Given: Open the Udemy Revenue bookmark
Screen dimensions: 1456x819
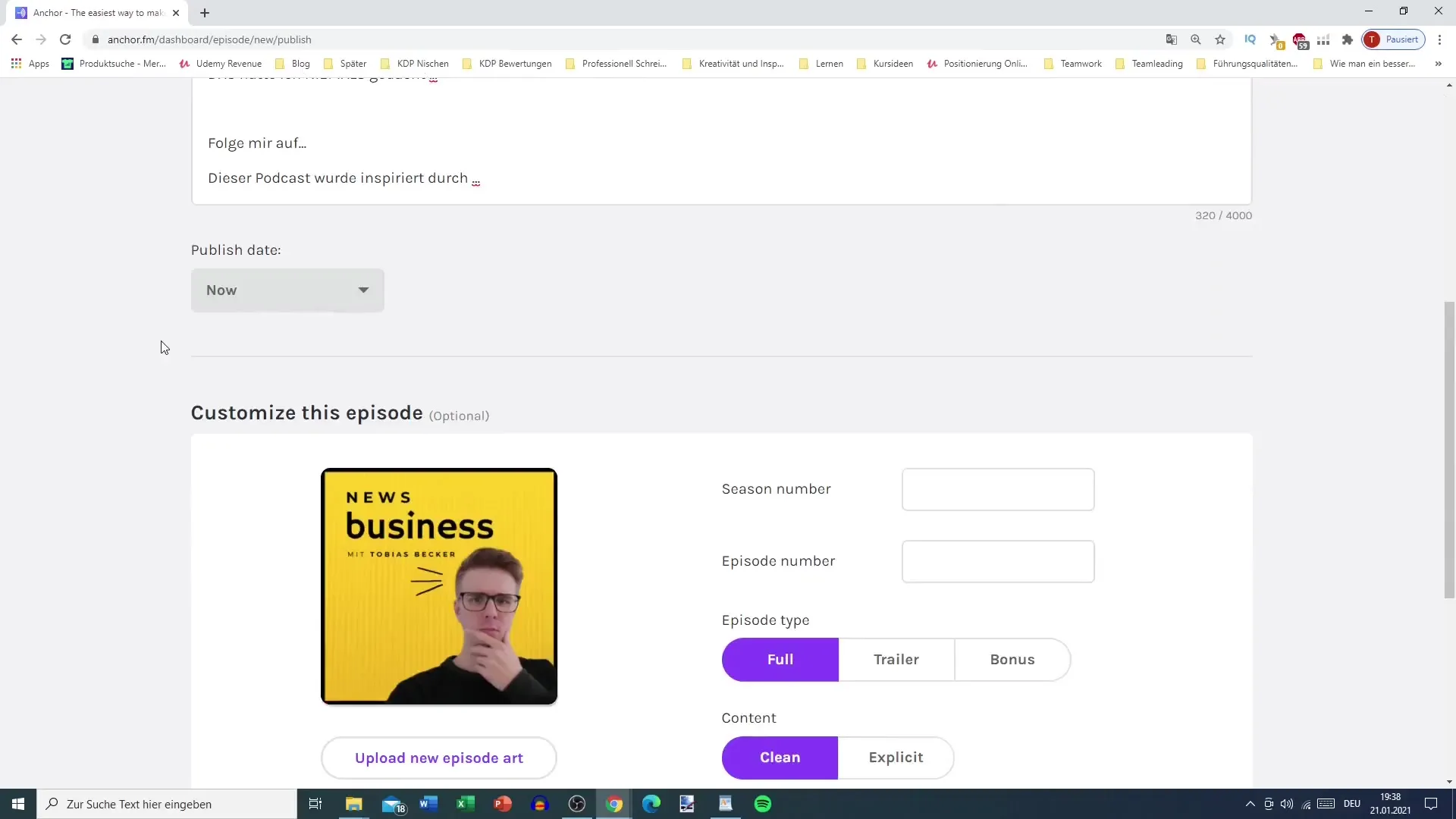Looking at the screenshot, I should coord(221,64).
